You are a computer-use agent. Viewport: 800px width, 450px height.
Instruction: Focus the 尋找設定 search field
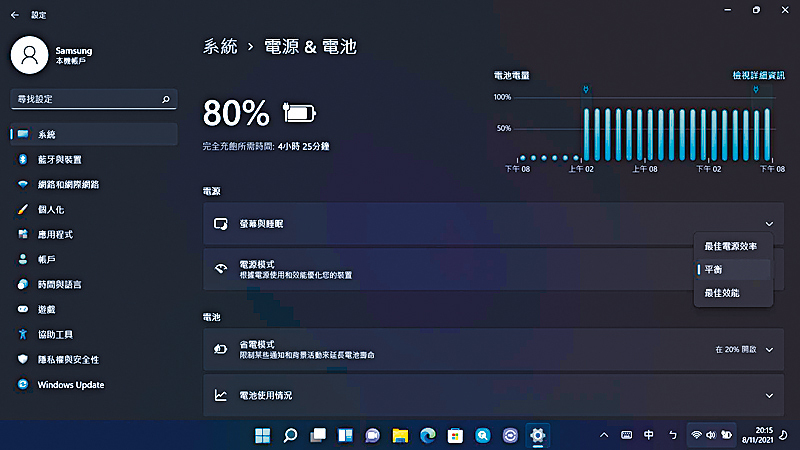[x=94, y=99]
